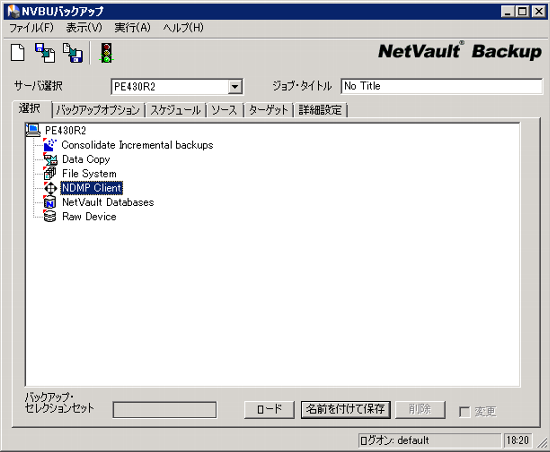550x452 pixels.
Task: Click the NDMP Client plugin icon
Action: pyautogui.click(x=50, y=188)
